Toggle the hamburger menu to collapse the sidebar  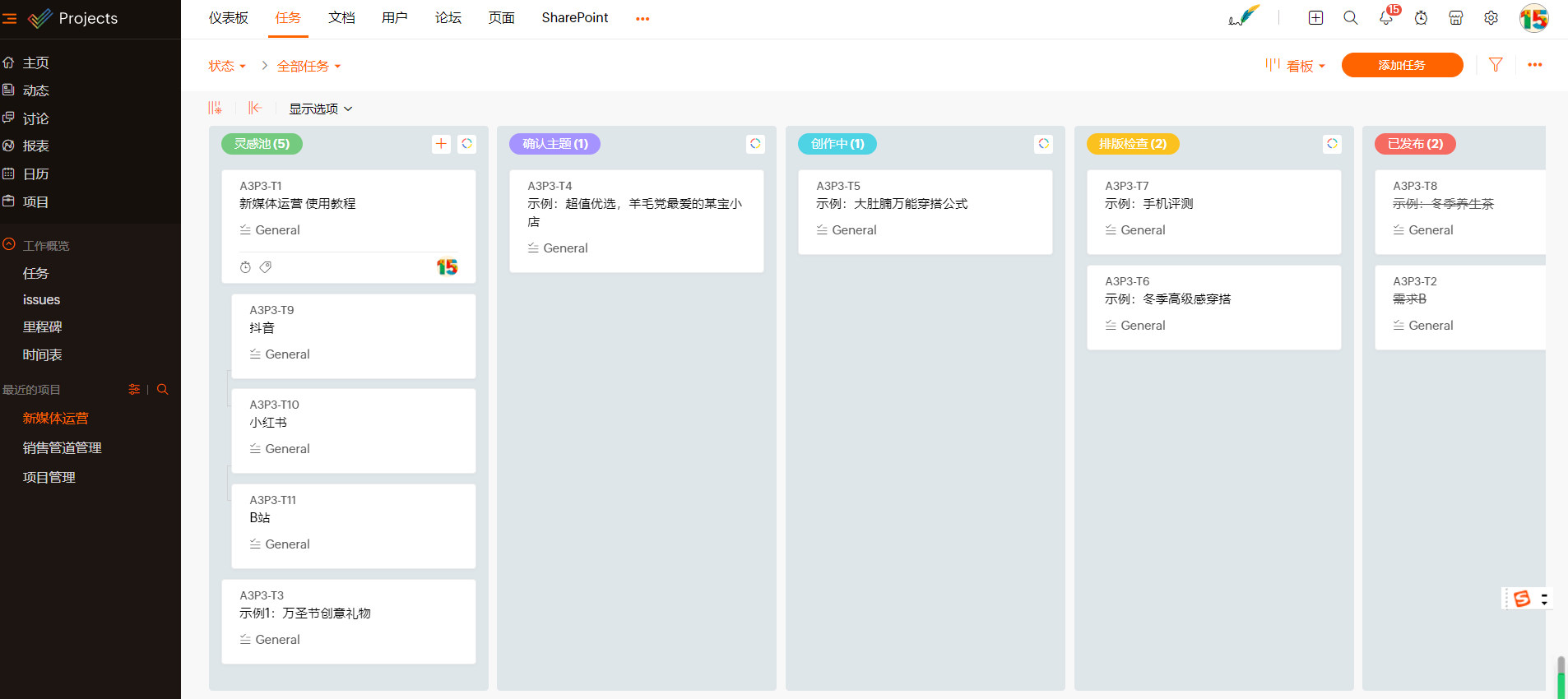tap(10, 18)
